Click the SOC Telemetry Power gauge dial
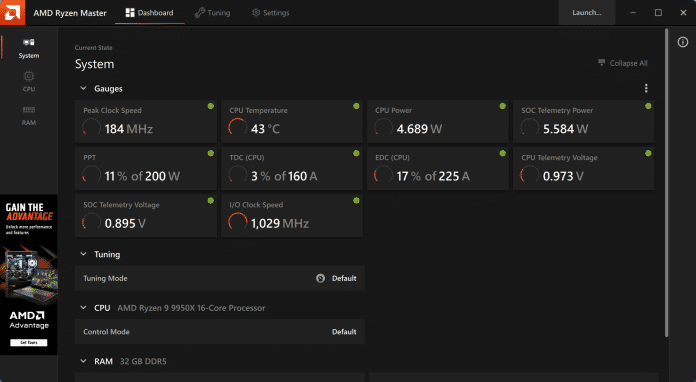The height and width of the screenshot is (382, 696). pos(529,128)
